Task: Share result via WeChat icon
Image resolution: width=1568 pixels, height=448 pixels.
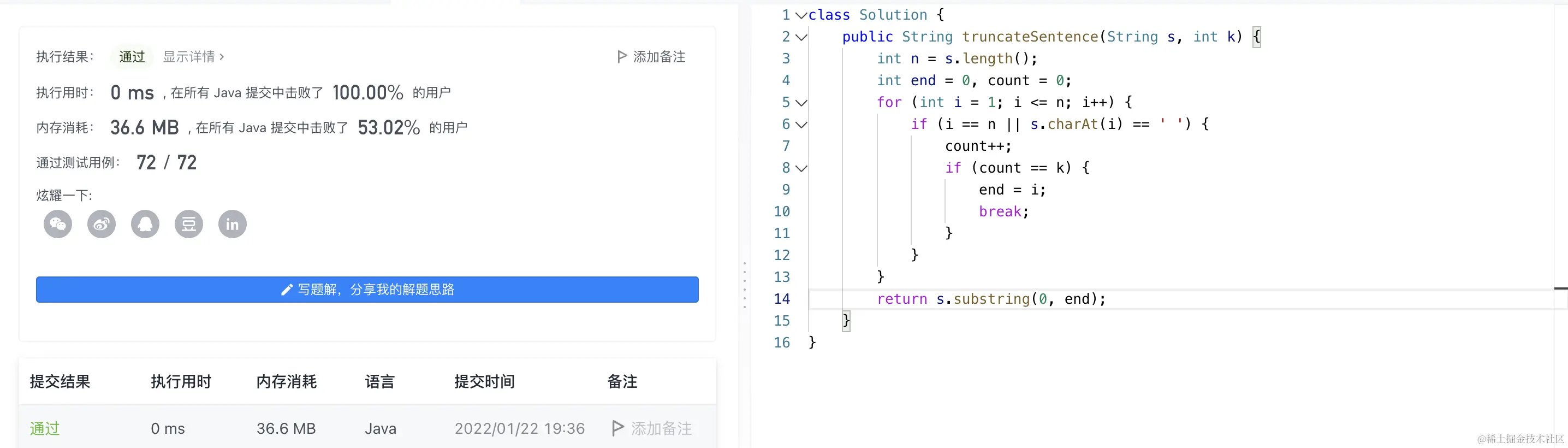Action: tap(58, 225)
